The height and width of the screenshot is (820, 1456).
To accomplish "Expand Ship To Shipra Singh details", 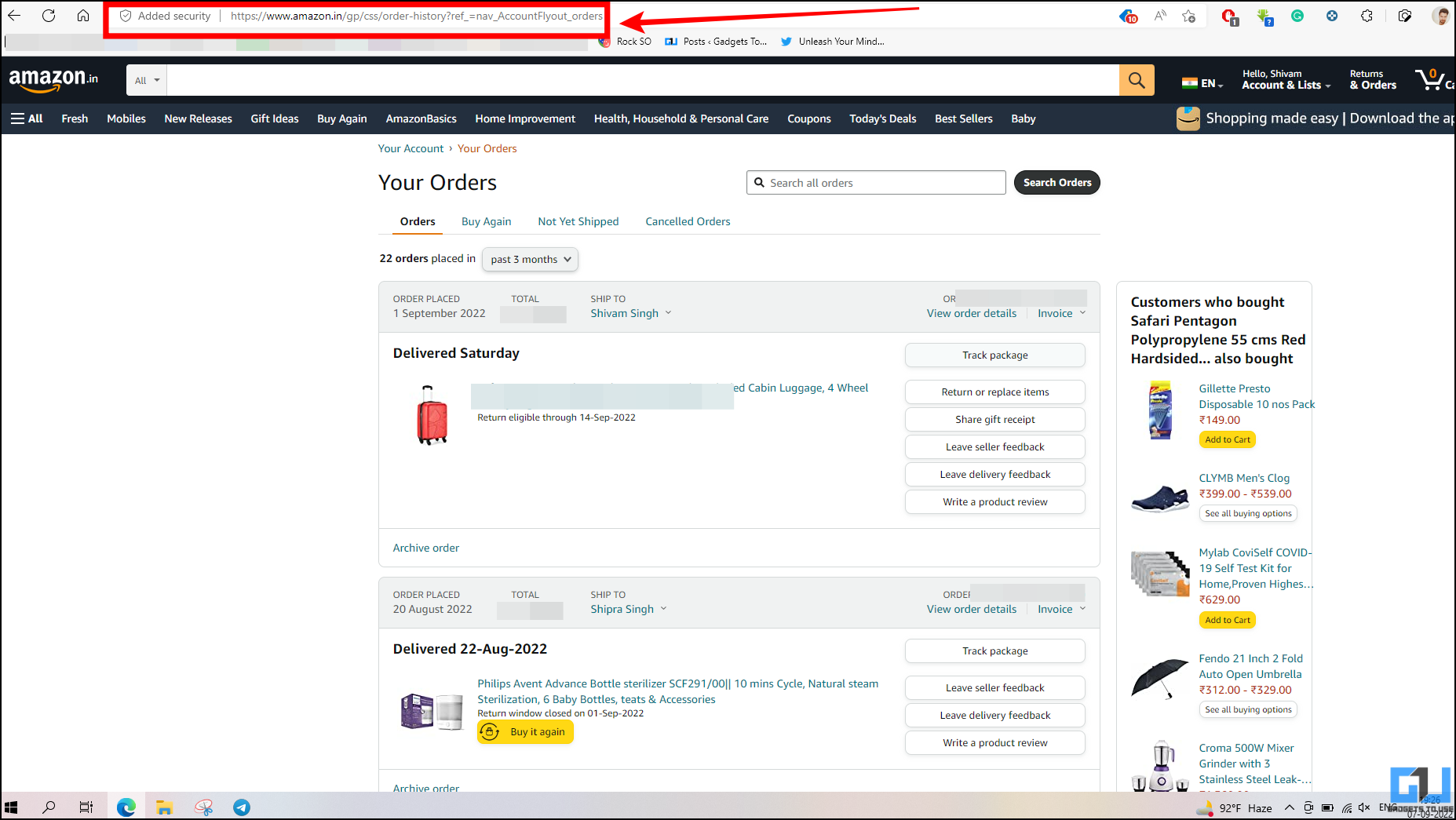I will click(x=629, y=609).
